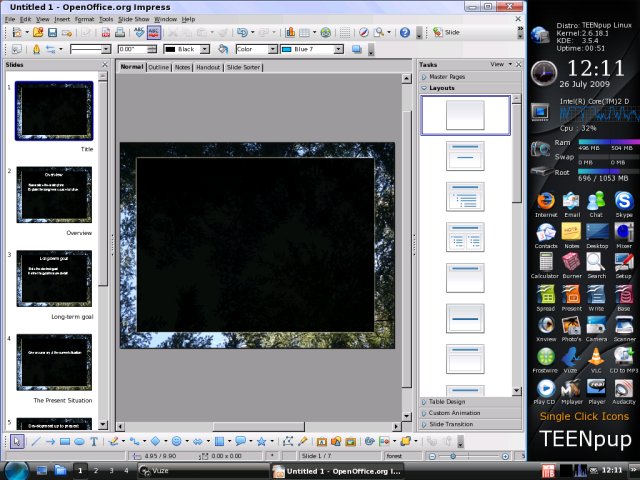
Task: Select the Overview slide thumbnail
Action: [54, 194]
